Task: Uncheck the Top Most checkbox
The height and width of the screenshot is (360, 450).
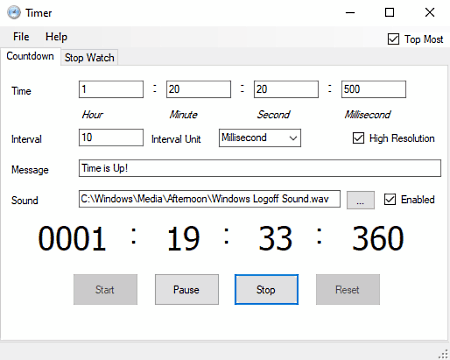Action: tap(393, 39)
